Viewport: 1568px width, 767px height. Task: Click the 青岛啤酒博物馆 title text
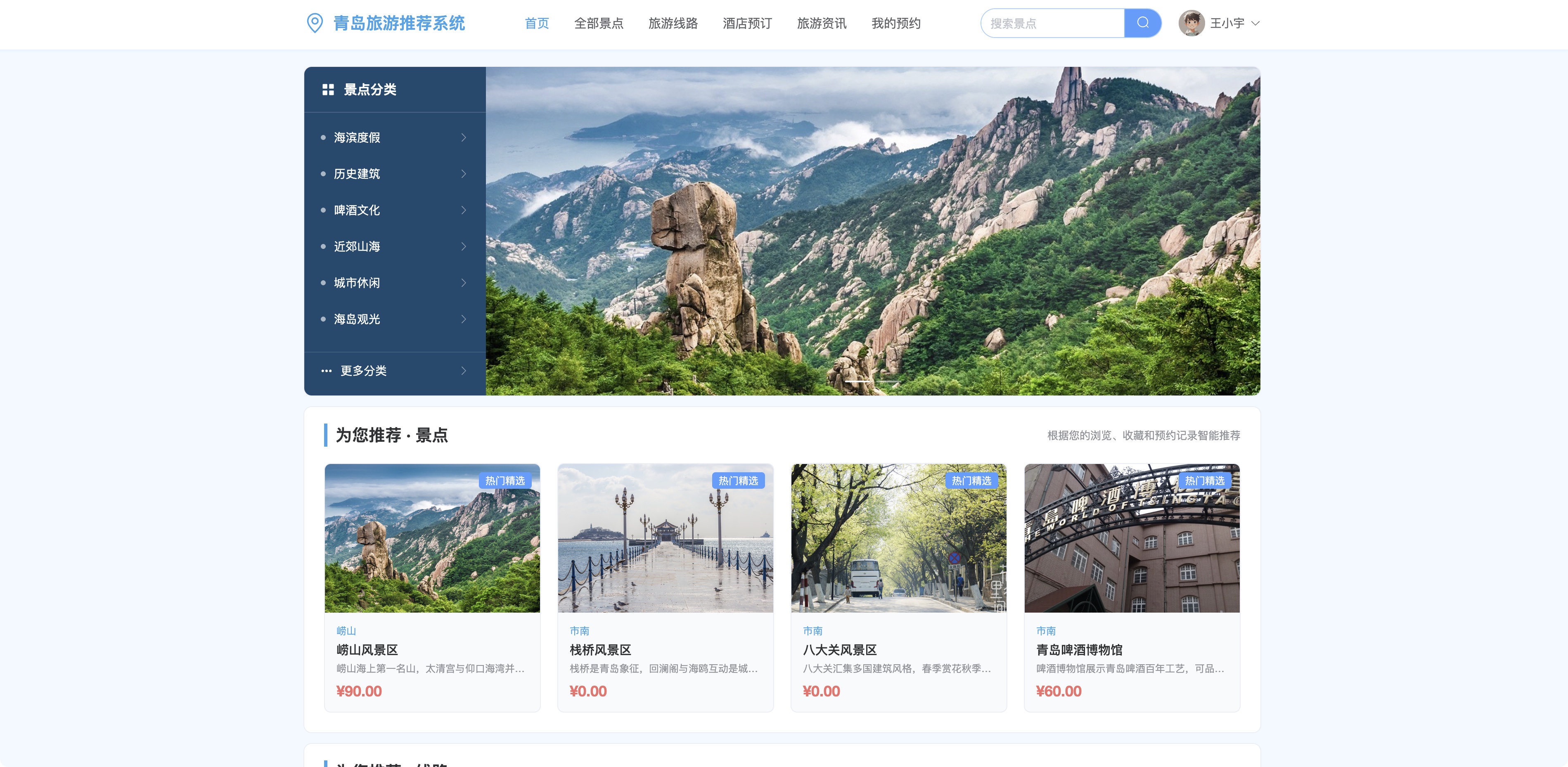click(x=1079, y=650)
